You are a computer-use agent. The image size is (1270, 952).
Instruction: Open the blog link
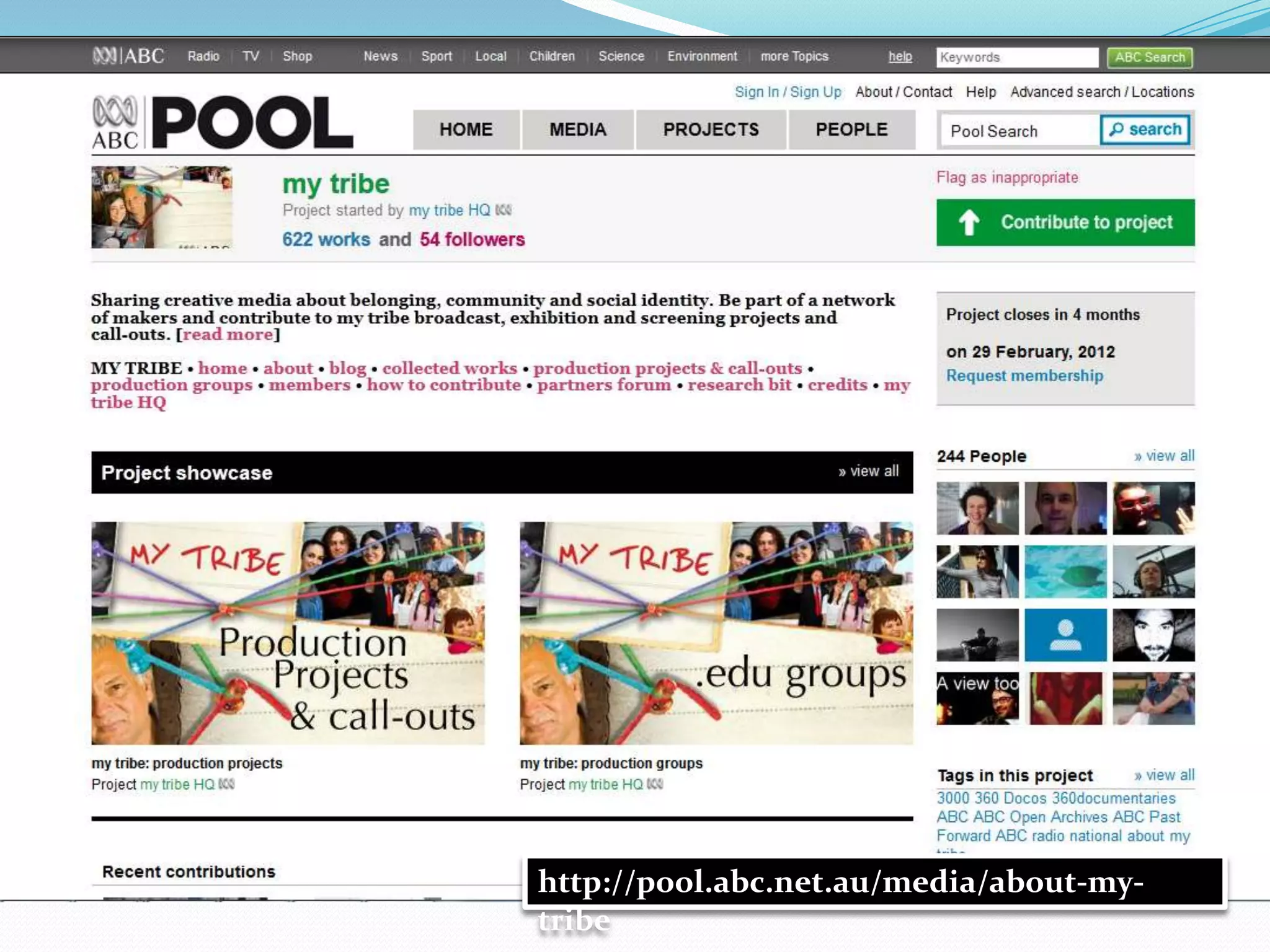pos(348,368)
